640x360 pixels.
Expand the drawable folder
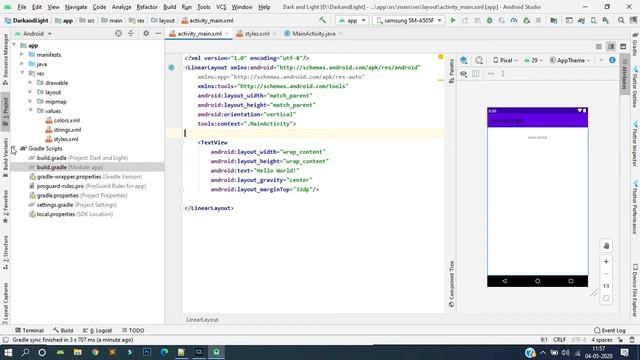pos(31,82)
